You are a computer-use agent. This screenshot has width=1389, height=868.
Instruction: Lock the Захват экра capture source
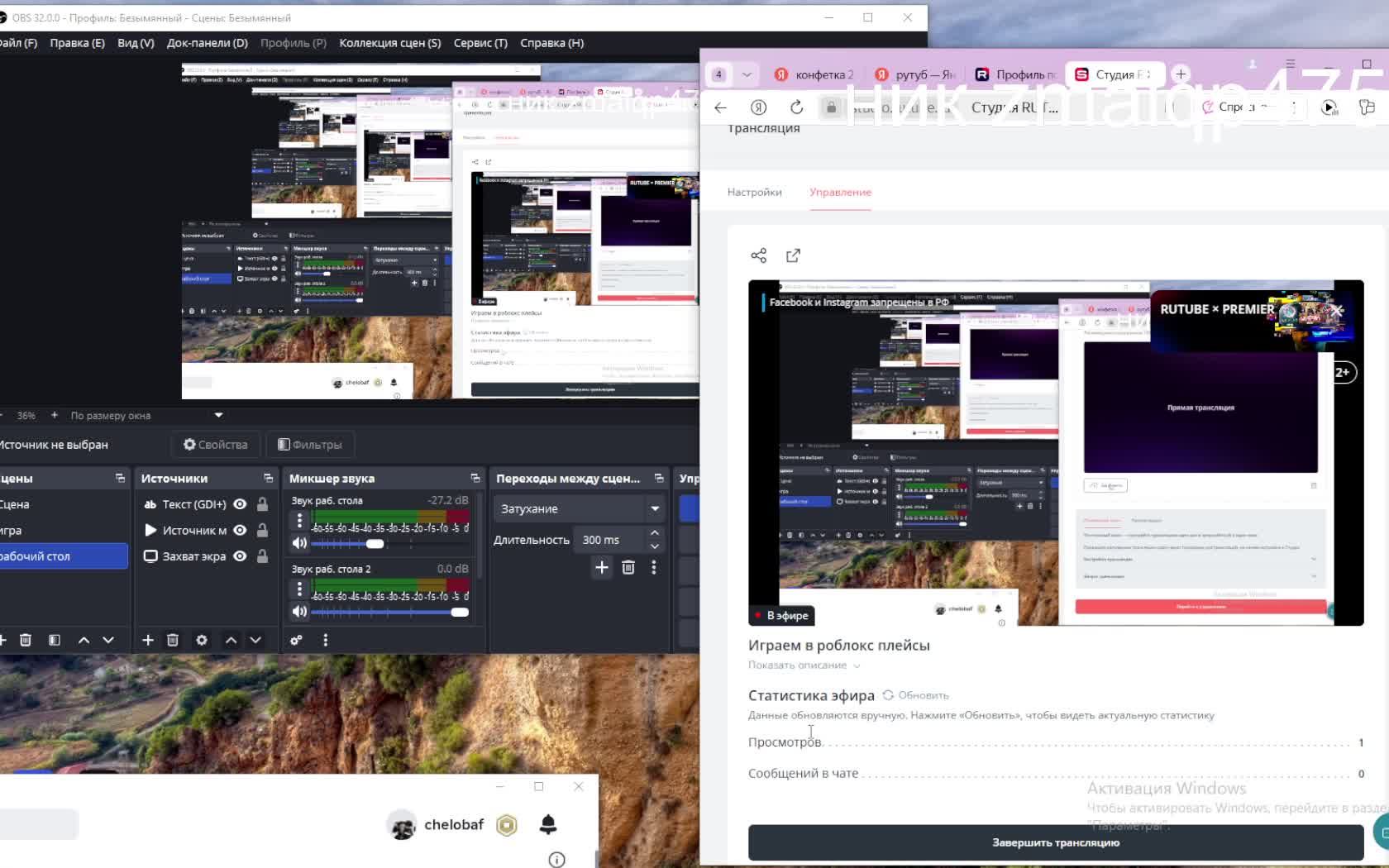[262, 556]
